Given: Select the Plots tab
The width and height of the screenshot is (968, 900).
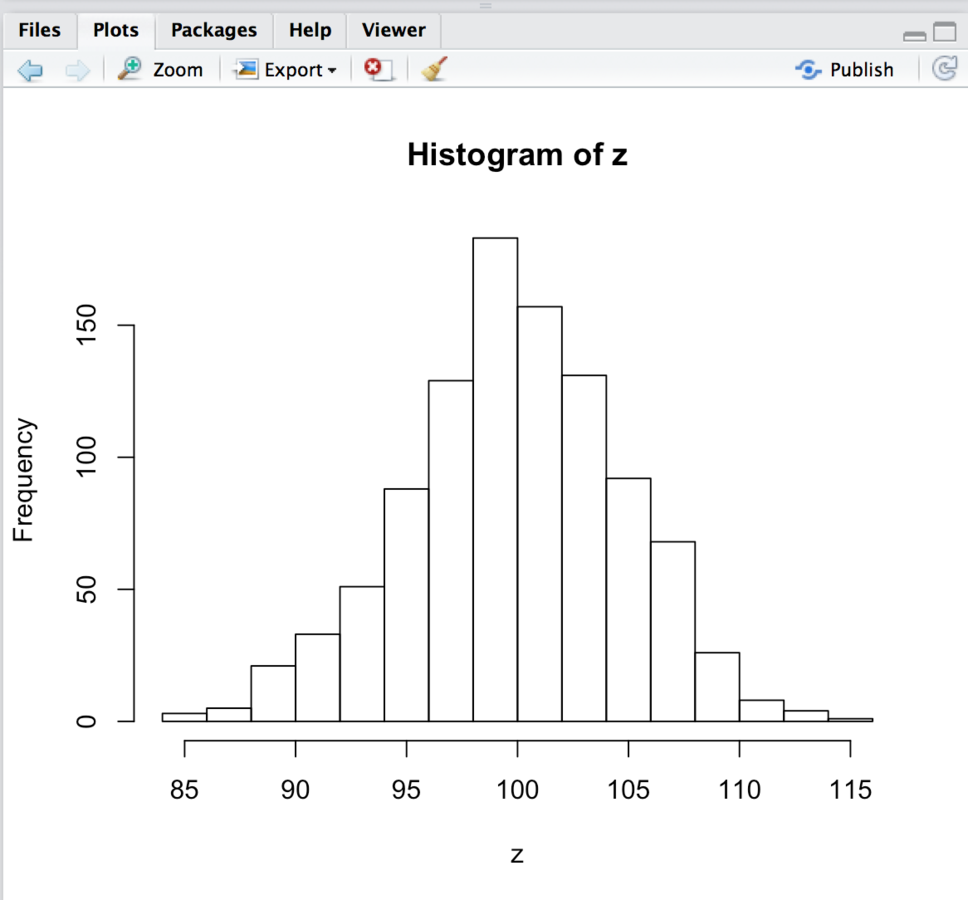Looking at the screenshot, I should click(115, 30).
